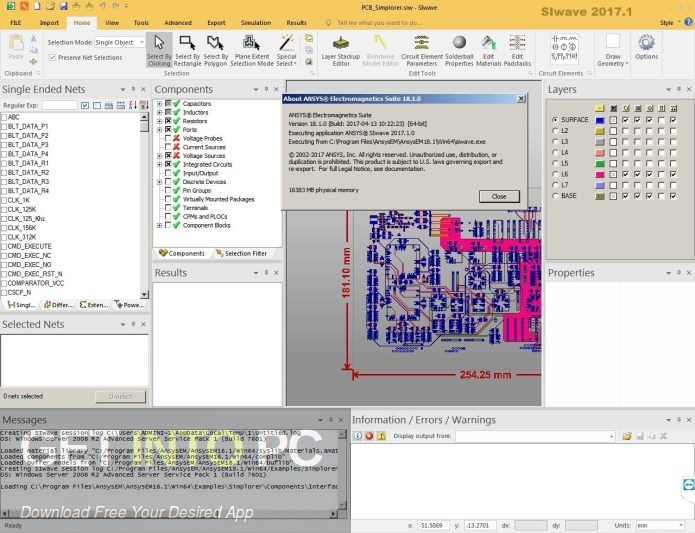Expand the Integrated Circuits tree node

pyautogui.click(x=159, y=164)
